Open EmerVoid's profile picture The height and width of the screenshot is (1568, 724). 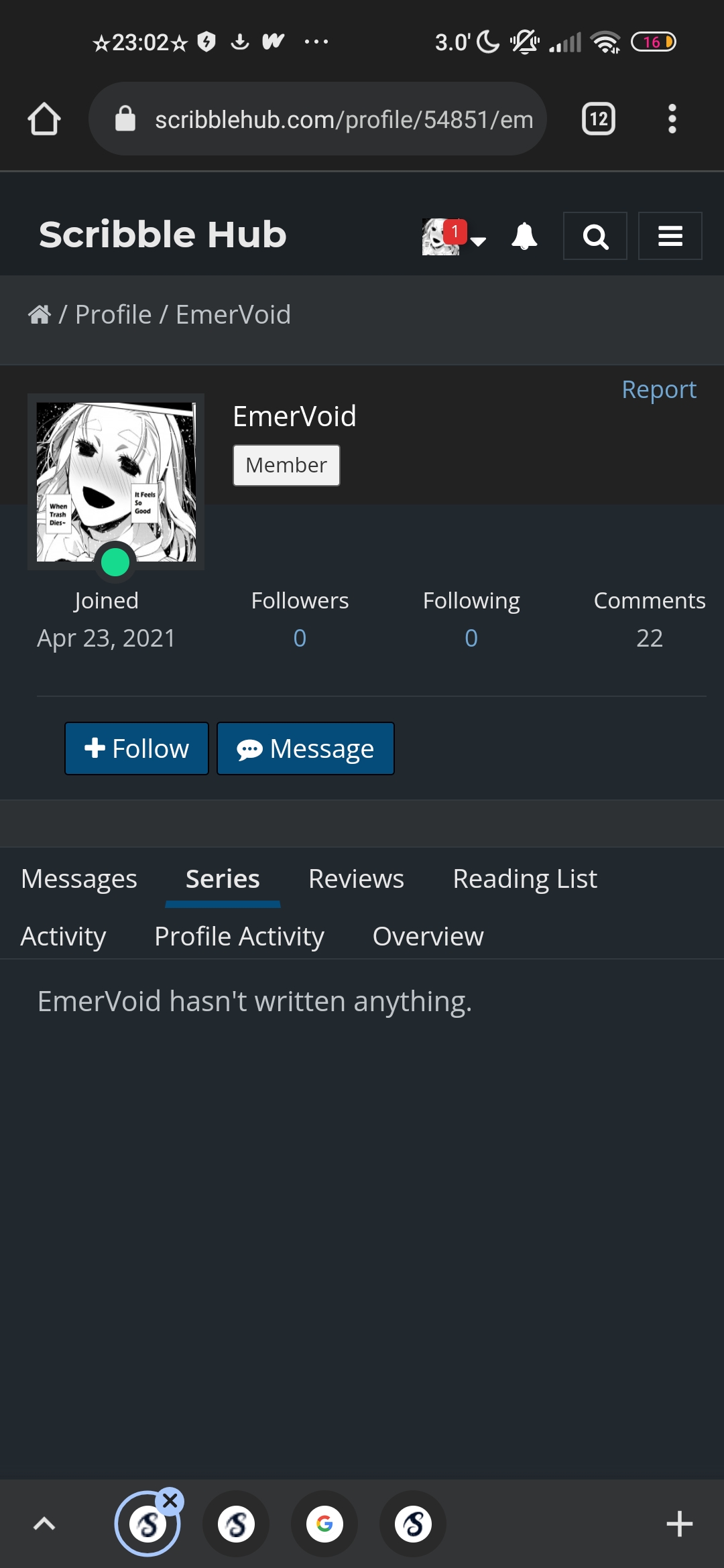(116, 482)
